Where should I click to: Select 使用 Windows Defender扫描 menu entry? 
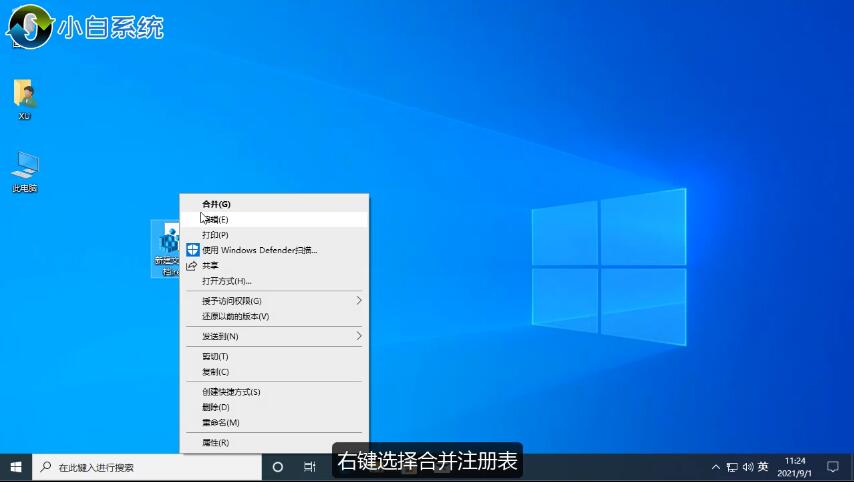tap(259, 250)
